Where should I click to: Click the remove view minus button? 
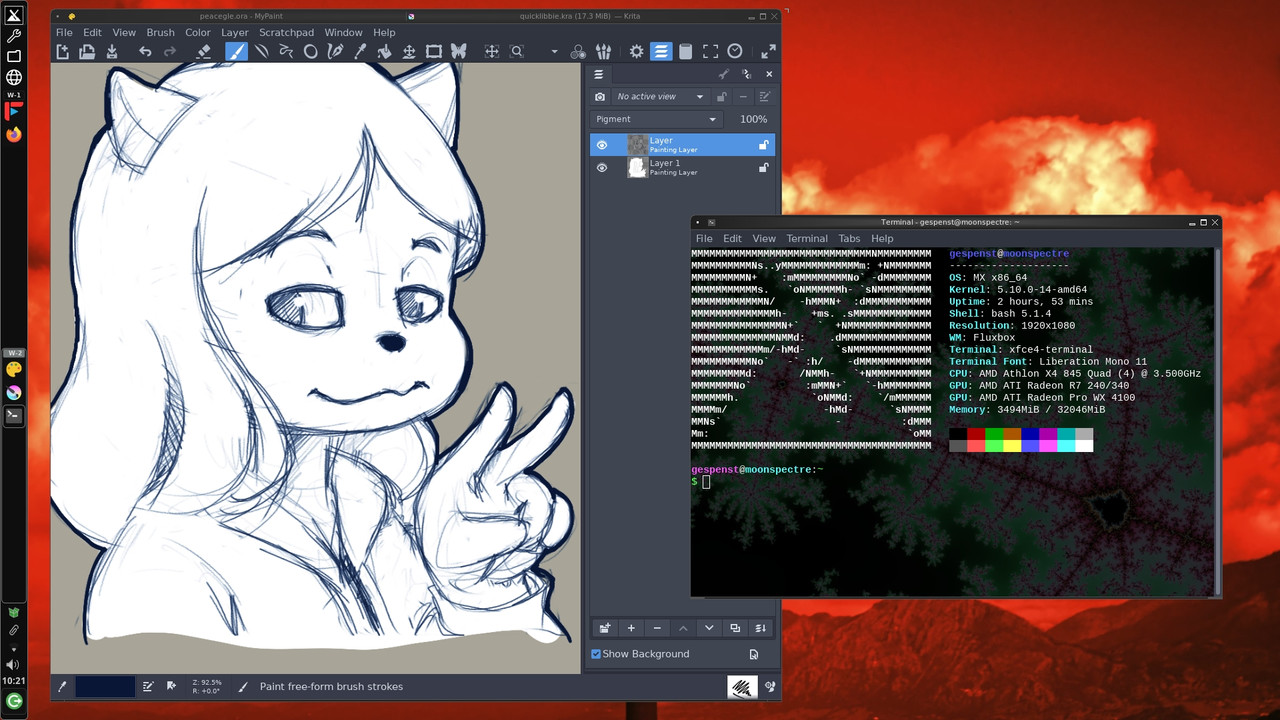(743, 96)
